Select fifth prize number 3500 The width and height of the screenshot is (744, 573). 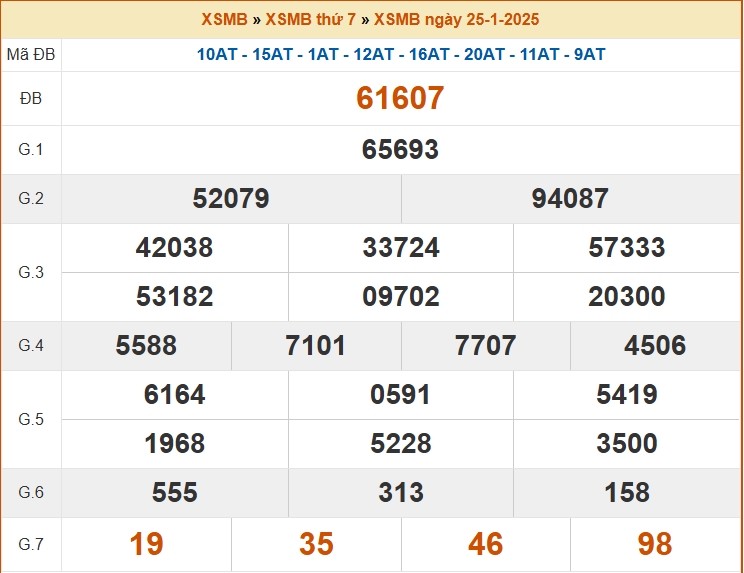(x=627, y=444)
